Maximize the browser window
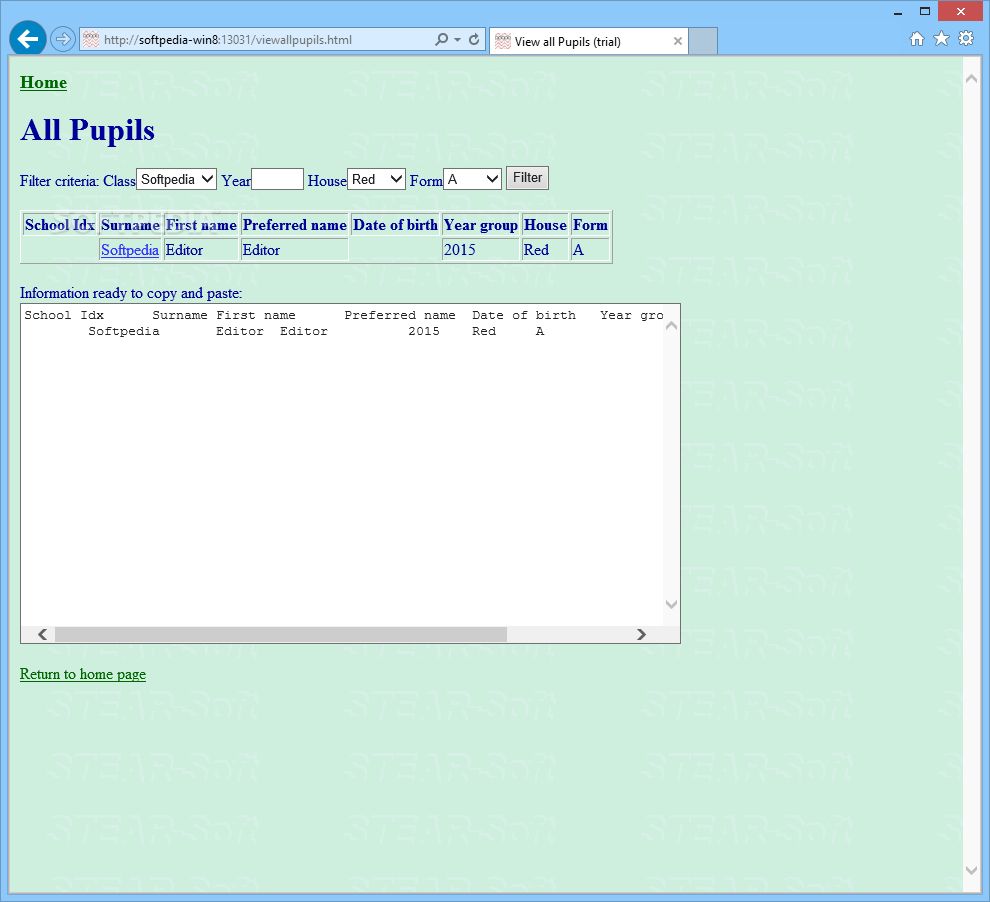The height and width of the screenshot is (902, 990). (925, 11)
